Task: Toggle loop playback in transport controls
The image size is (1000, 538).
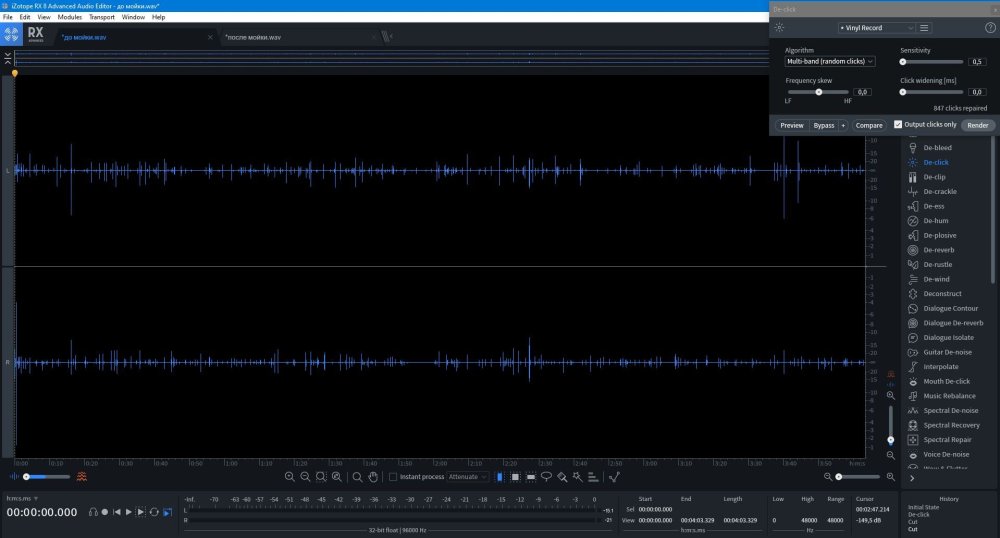Action: click(x=154, y=512)
